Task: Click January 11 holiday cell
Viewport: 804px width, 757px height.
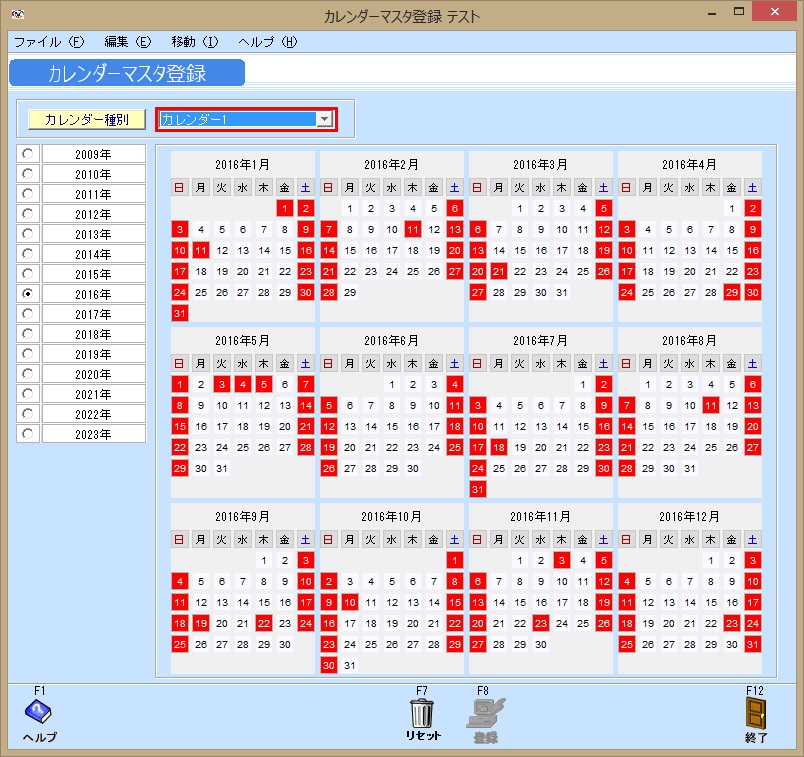Action: point(200,250)
